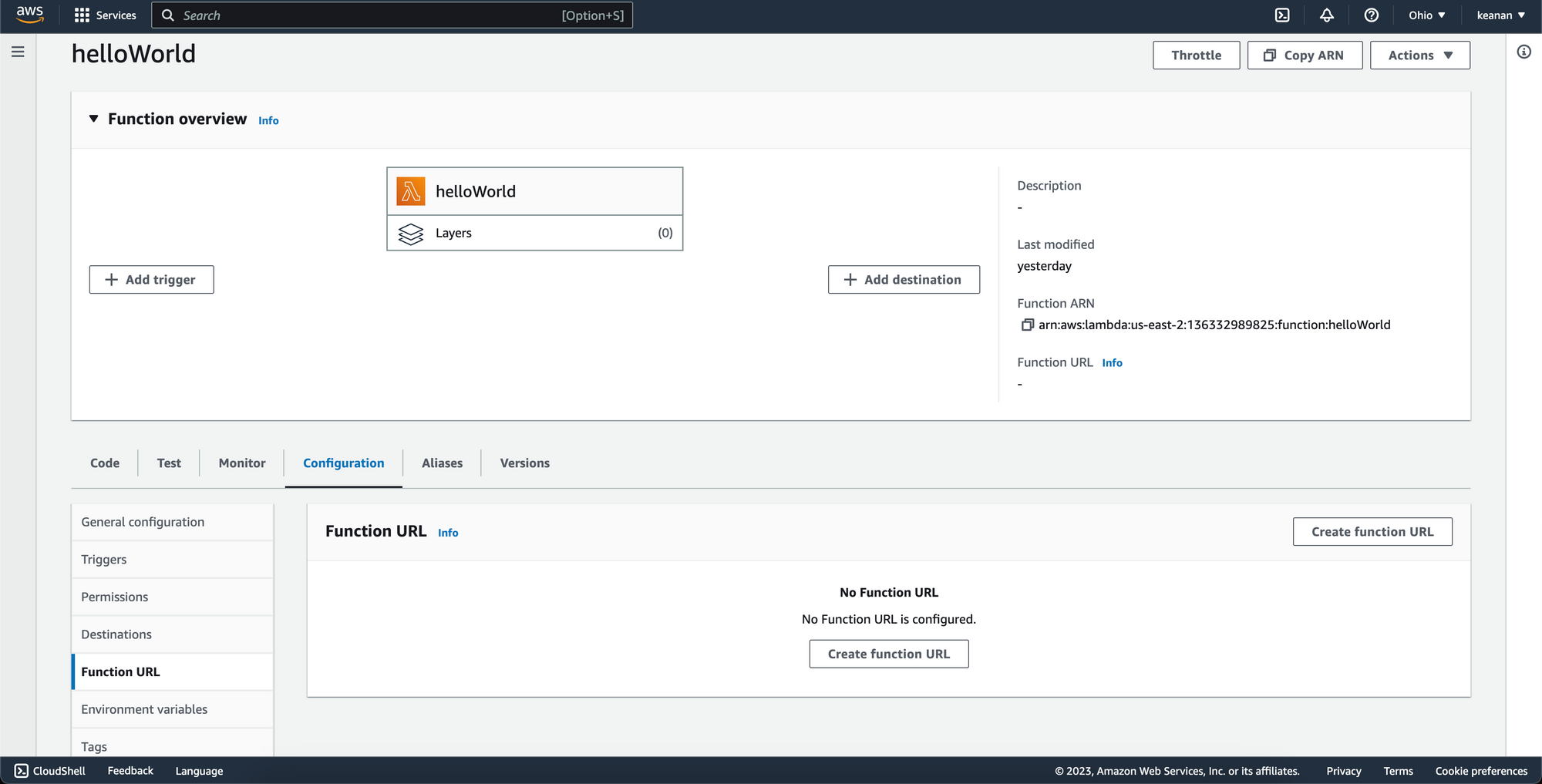Open the Actions dropdown menu

1419,55
